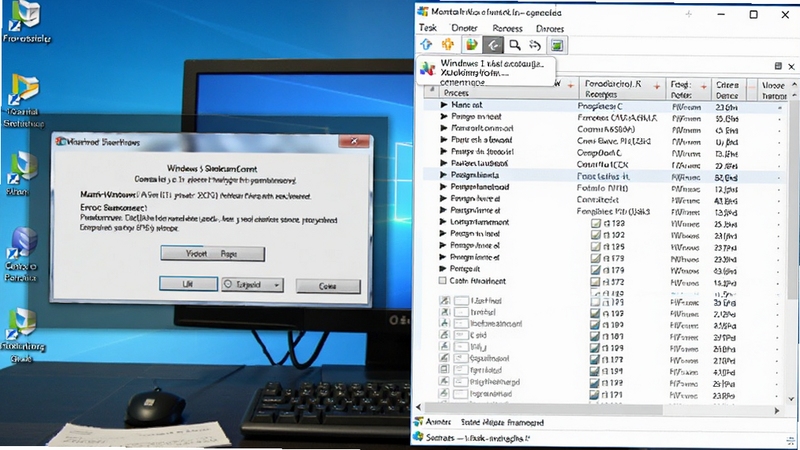Click the Feeg Pefer column header
This screenshot has width=800, height=450.
pyautogui.click(x=689, y=90)
